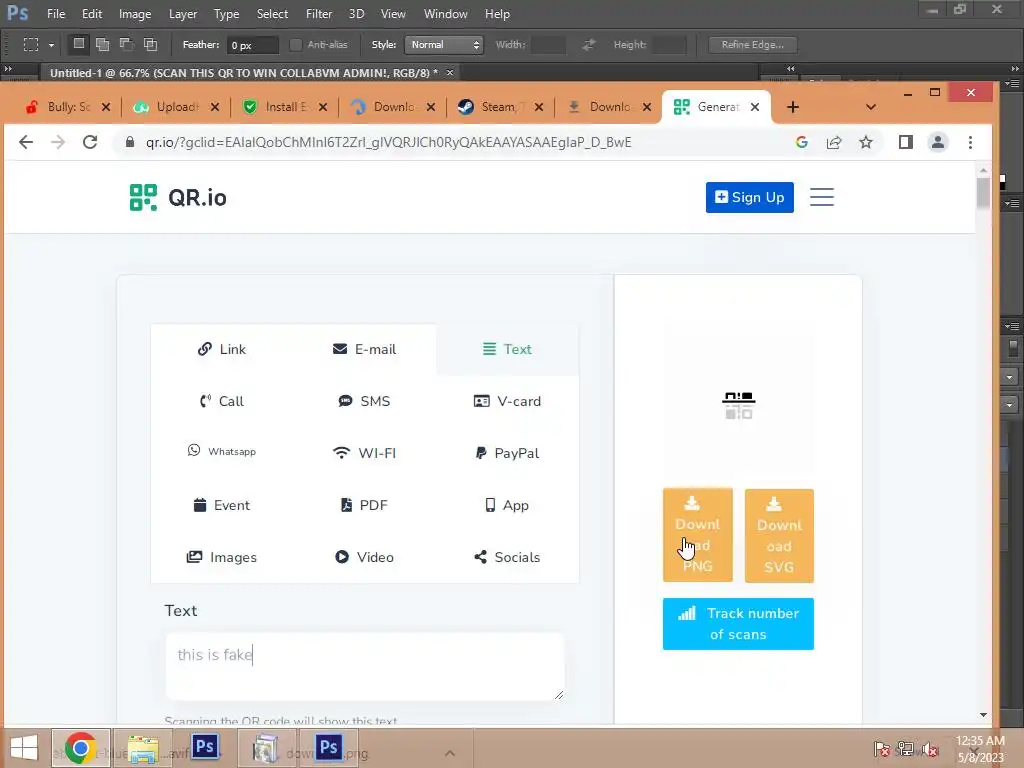Click Photoshop Refine Edge button
The image size is (1024, 768).
click(752, 45)
